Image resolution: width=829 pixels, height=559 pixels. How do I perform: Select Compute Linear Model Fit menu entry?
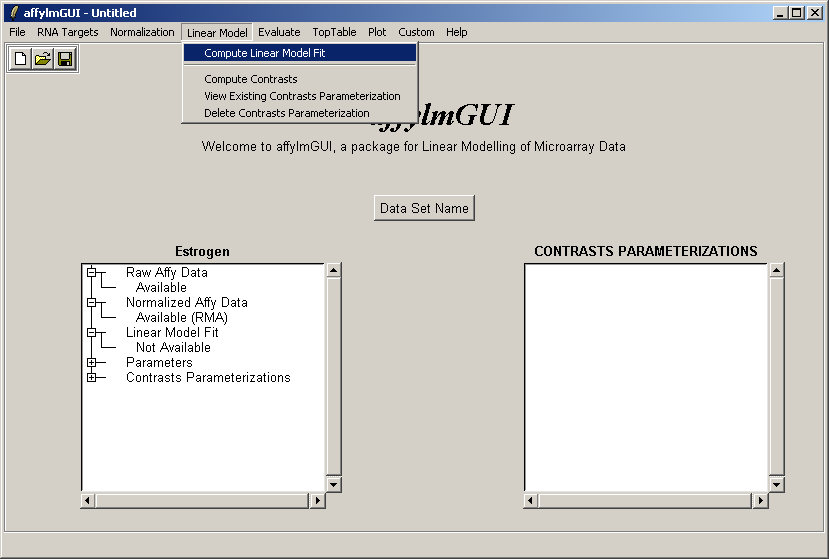(264, 53)
